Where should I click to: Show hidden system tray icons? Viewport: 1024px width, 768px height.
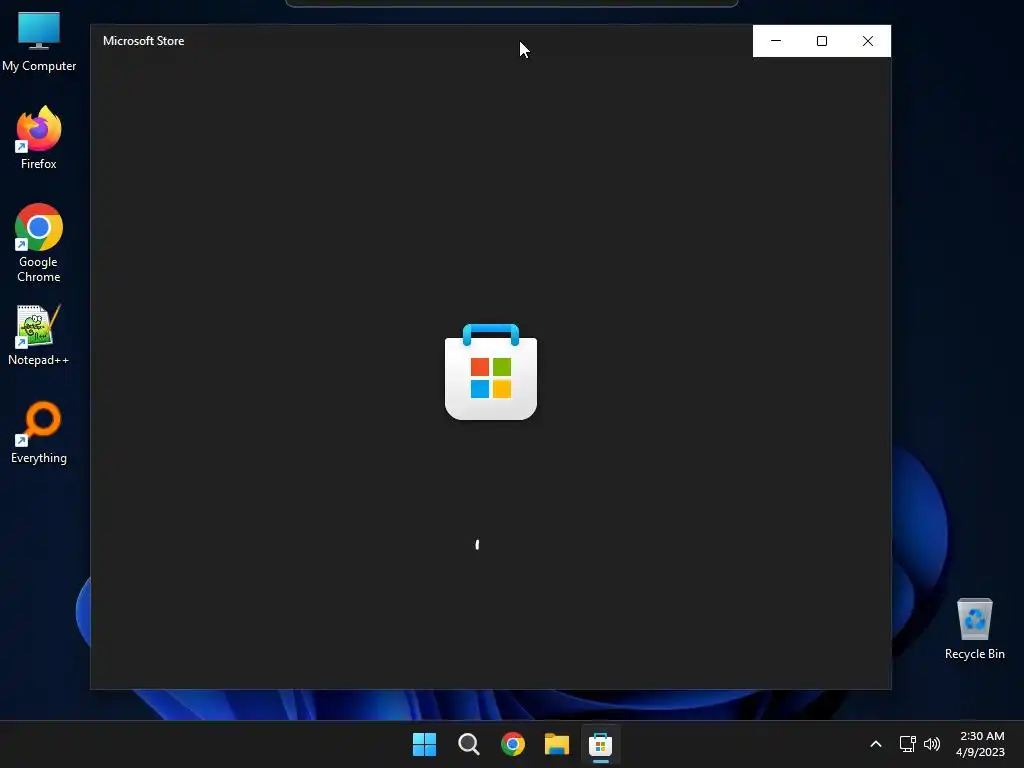click(x=876, y=744)
